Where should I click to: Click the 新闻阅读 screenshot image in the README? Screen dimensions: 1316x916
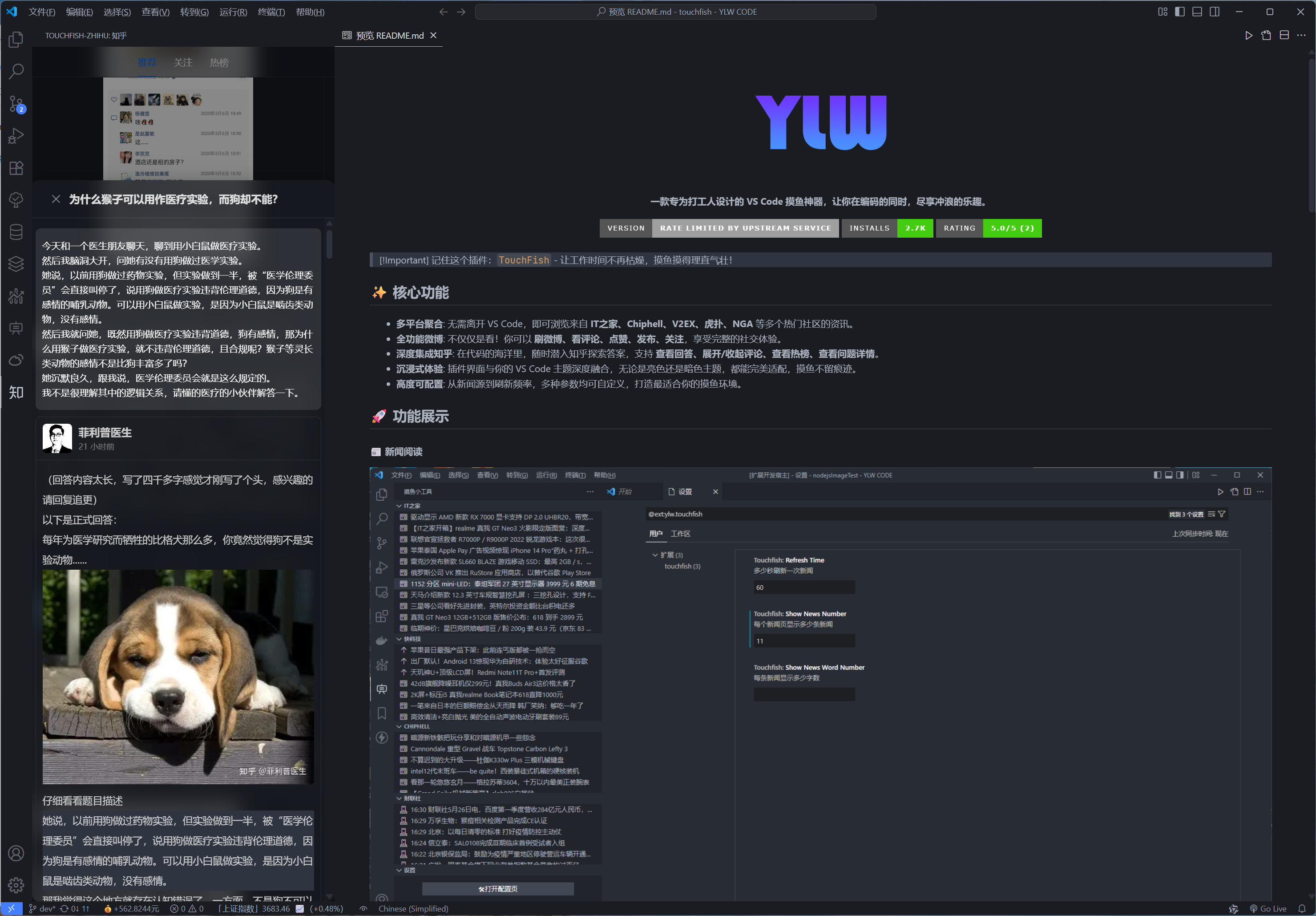(x=820, y=684)
